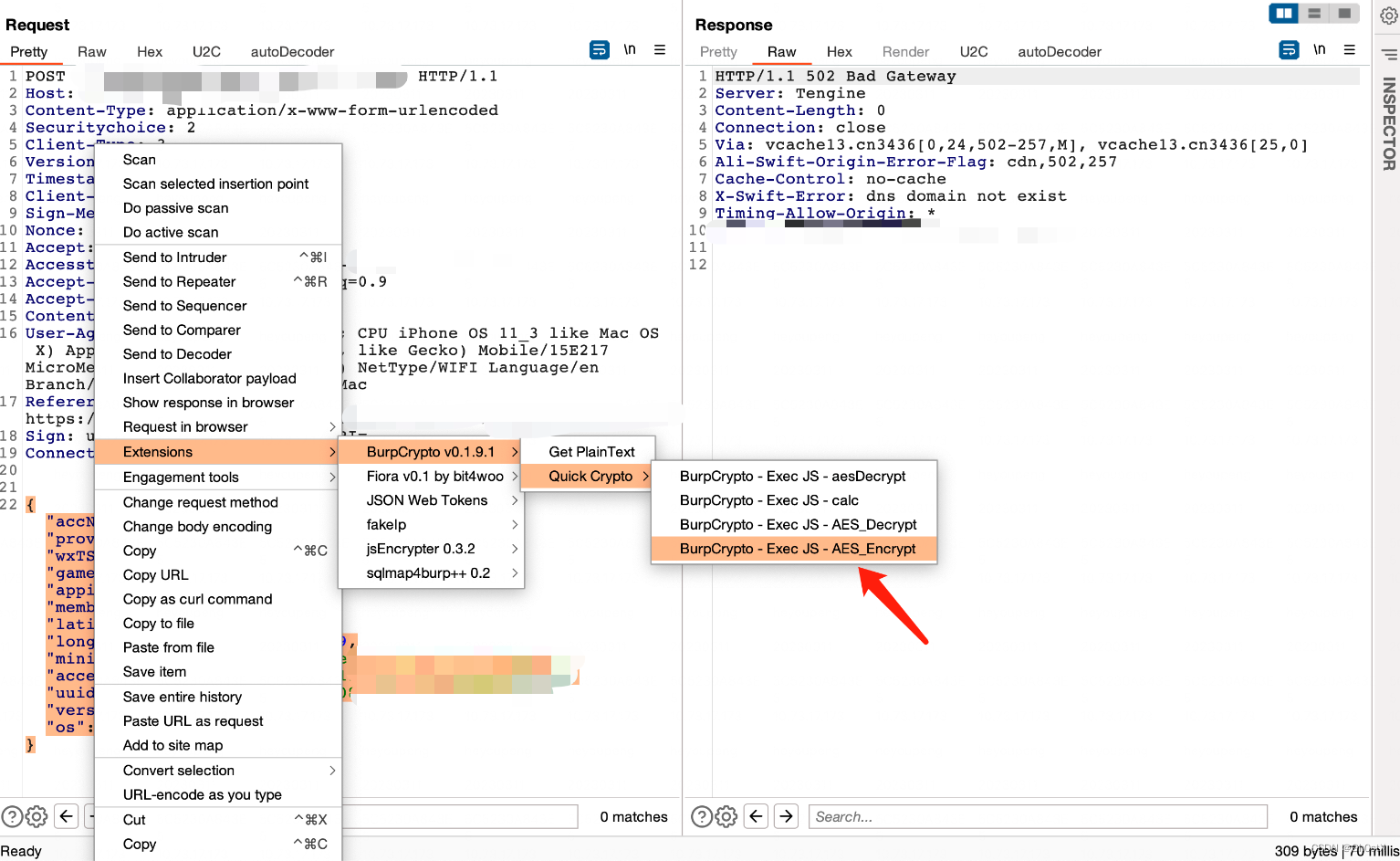Switch Response view to Hex tab
Screen dimensions: 1400x861
pos(840,52)
